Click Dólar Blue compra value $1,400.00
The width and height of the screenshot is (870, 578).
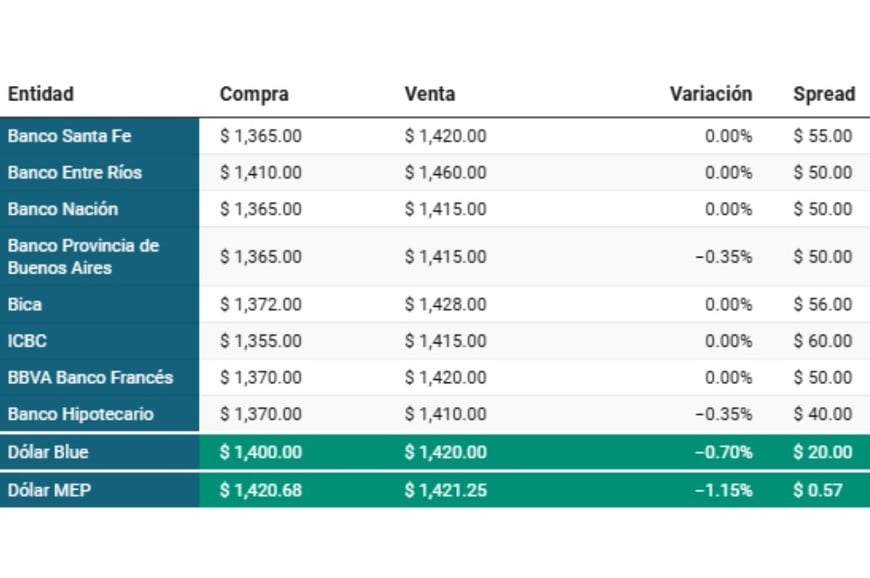coord(260,452)
